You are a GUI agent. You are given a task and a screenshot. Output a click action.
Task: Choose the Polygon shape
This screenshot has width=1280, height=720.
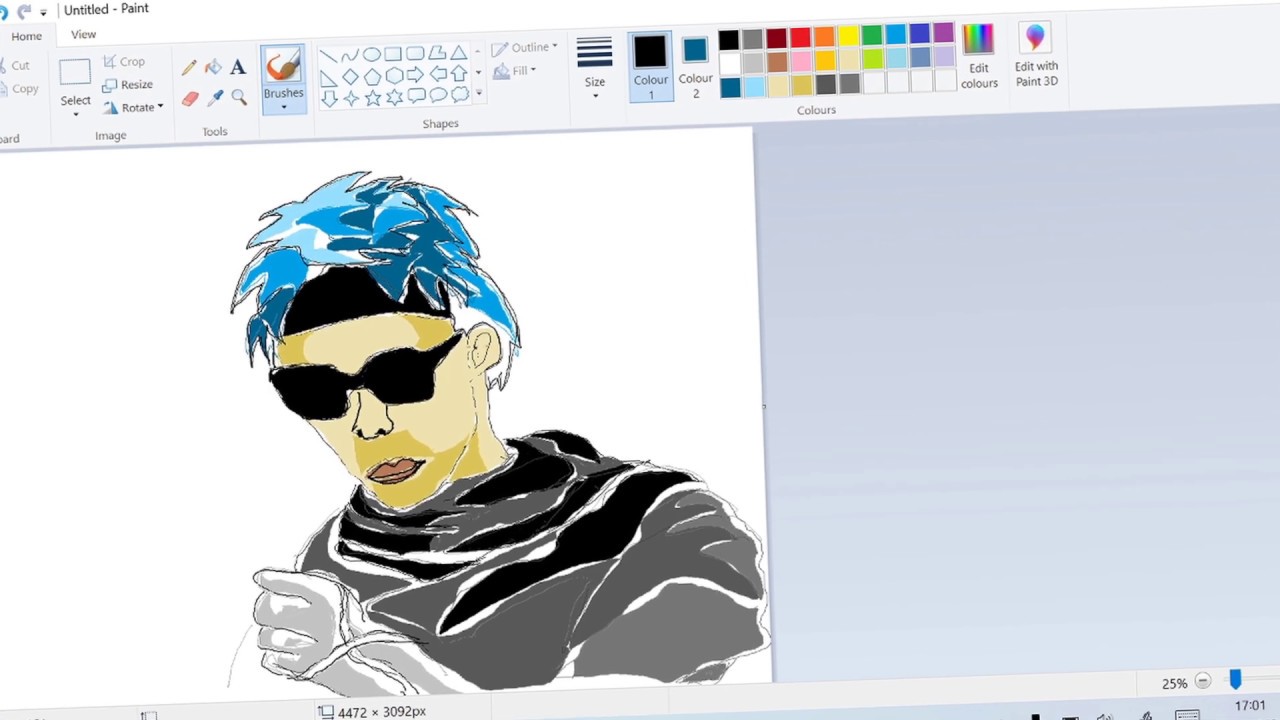click(x=437, y=52)
